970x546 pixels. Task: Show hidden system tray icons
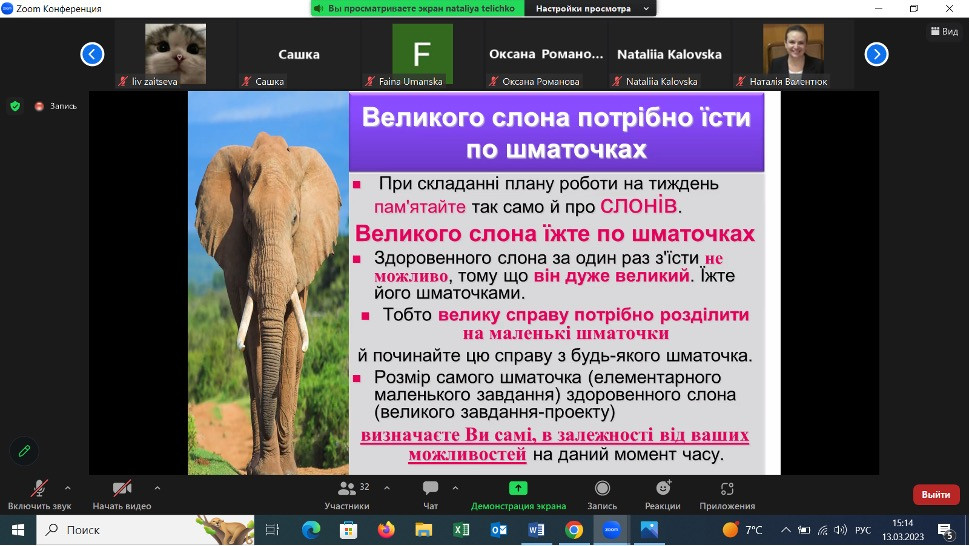click(786, 530)
